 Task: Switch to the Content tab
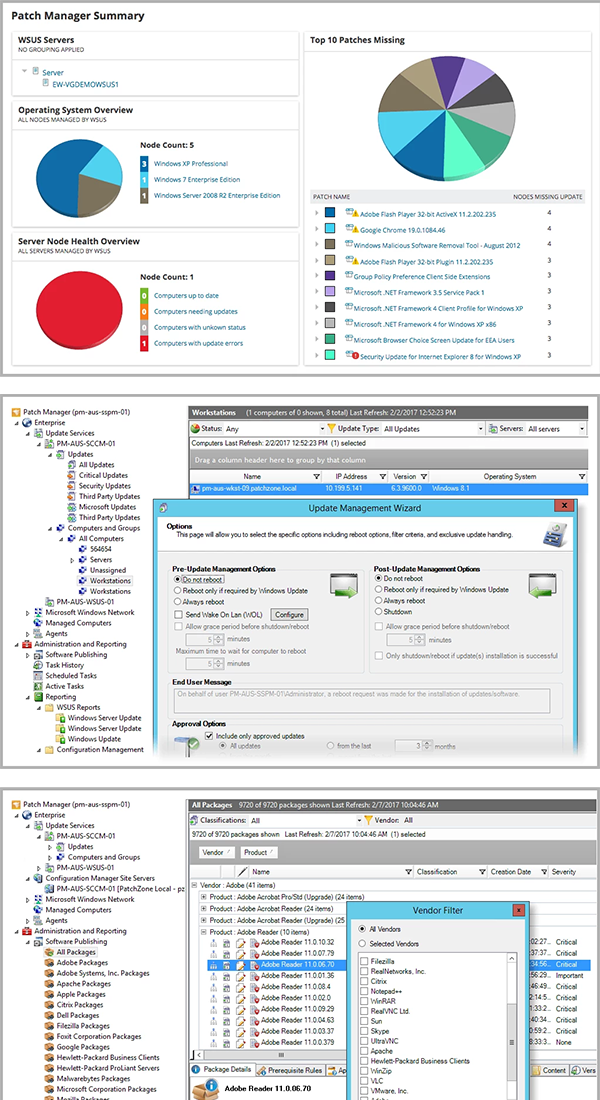point(549,1071)
